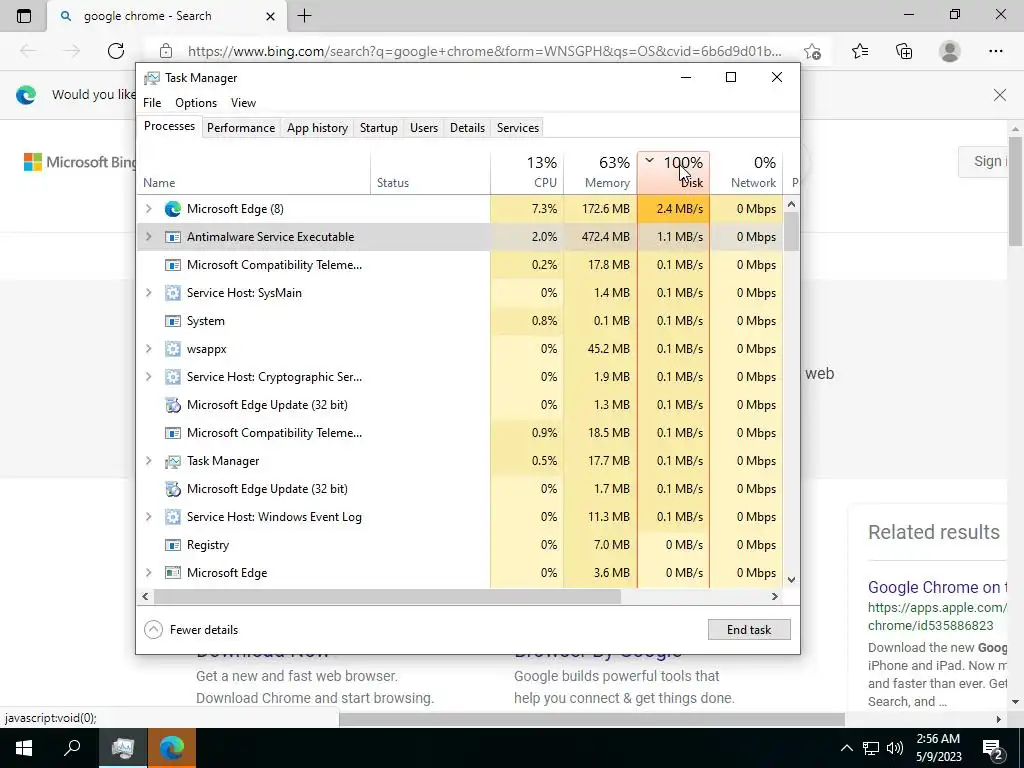This screenshot has width=1024, height=768.
Task: Open the Task Manager Options menu
Action: [x=196, y=103]
